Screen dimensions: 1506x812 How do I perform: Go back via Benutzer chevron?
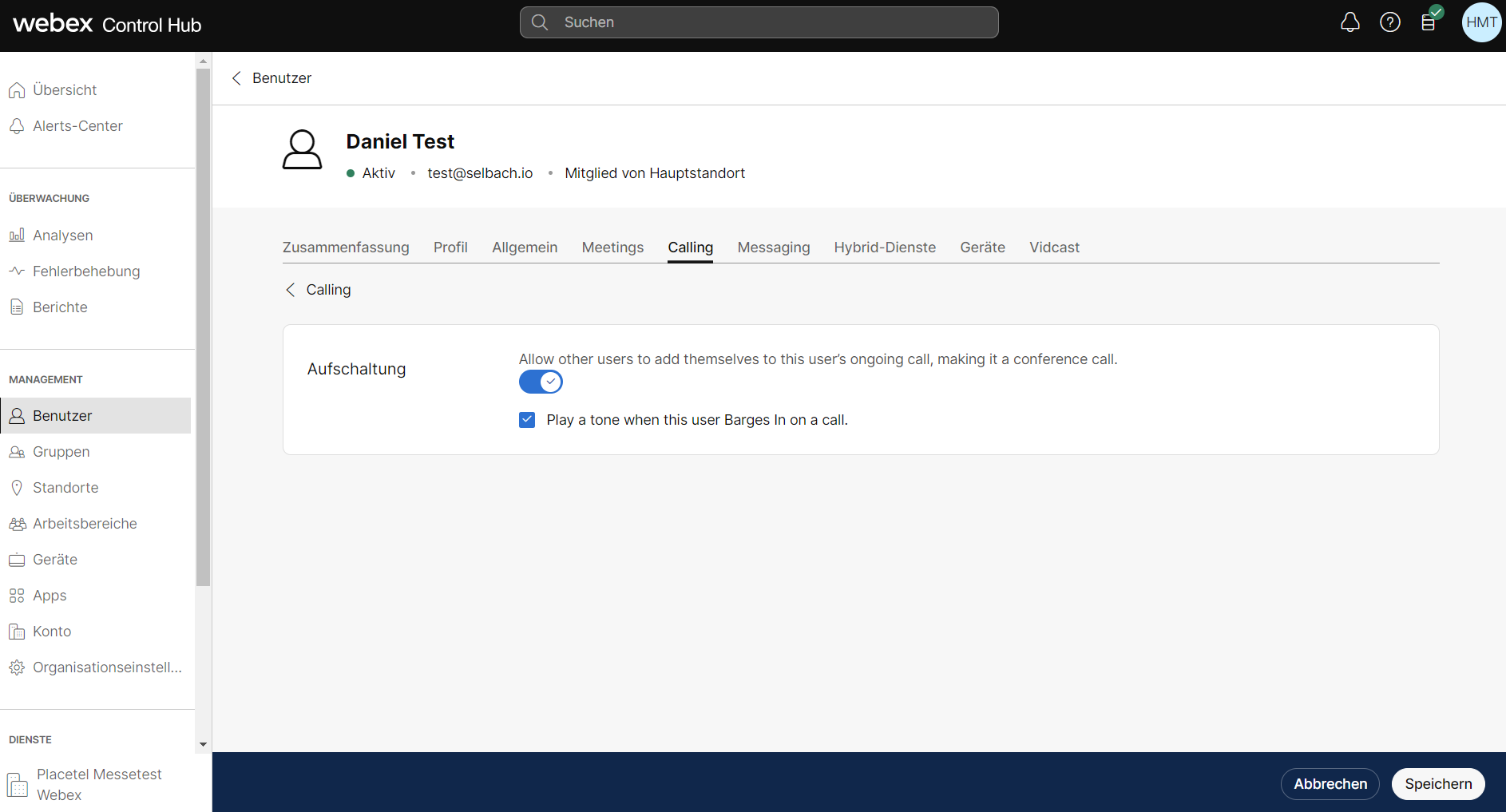pyautogui.click(x=236, y=78)
